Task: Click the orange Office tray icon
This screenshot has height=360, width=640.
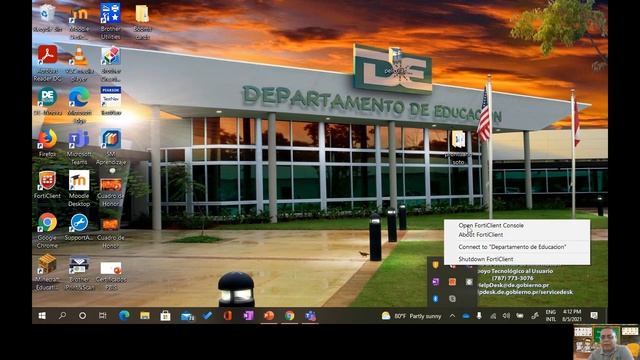Action: point(452,282)
